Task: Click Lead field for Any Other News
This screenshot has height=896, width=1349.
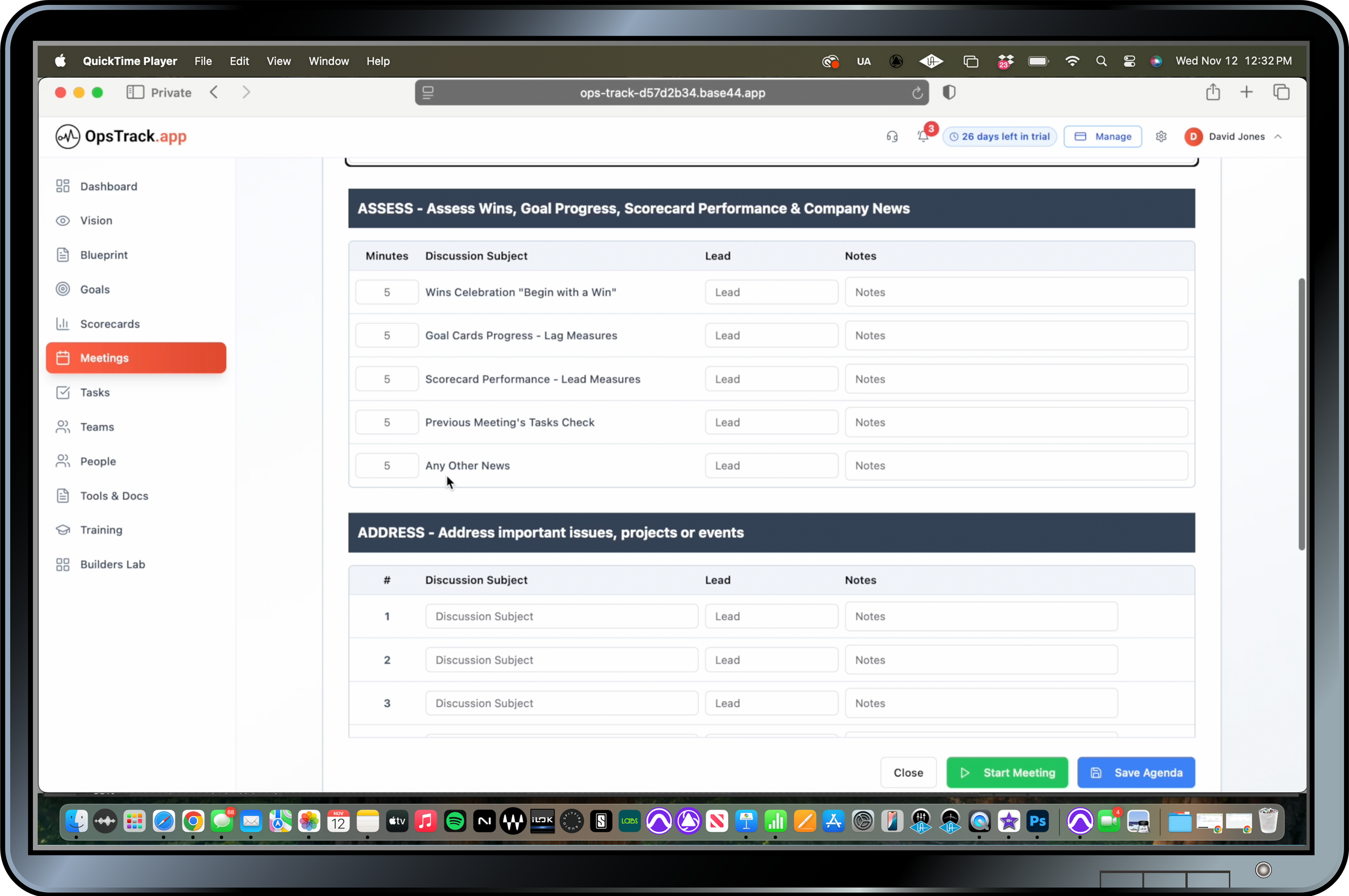Action: pos(771,466)
